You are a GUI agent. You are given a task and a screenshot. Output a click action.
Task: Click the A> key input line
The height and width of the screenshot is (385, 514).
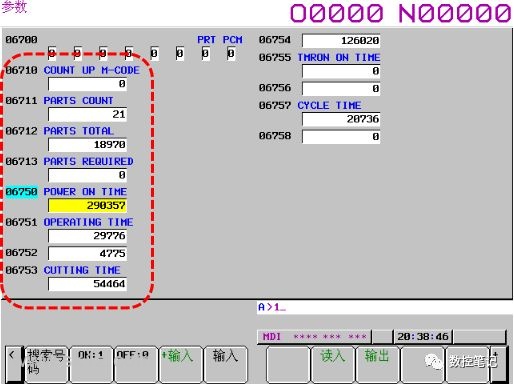coord(384,307)
